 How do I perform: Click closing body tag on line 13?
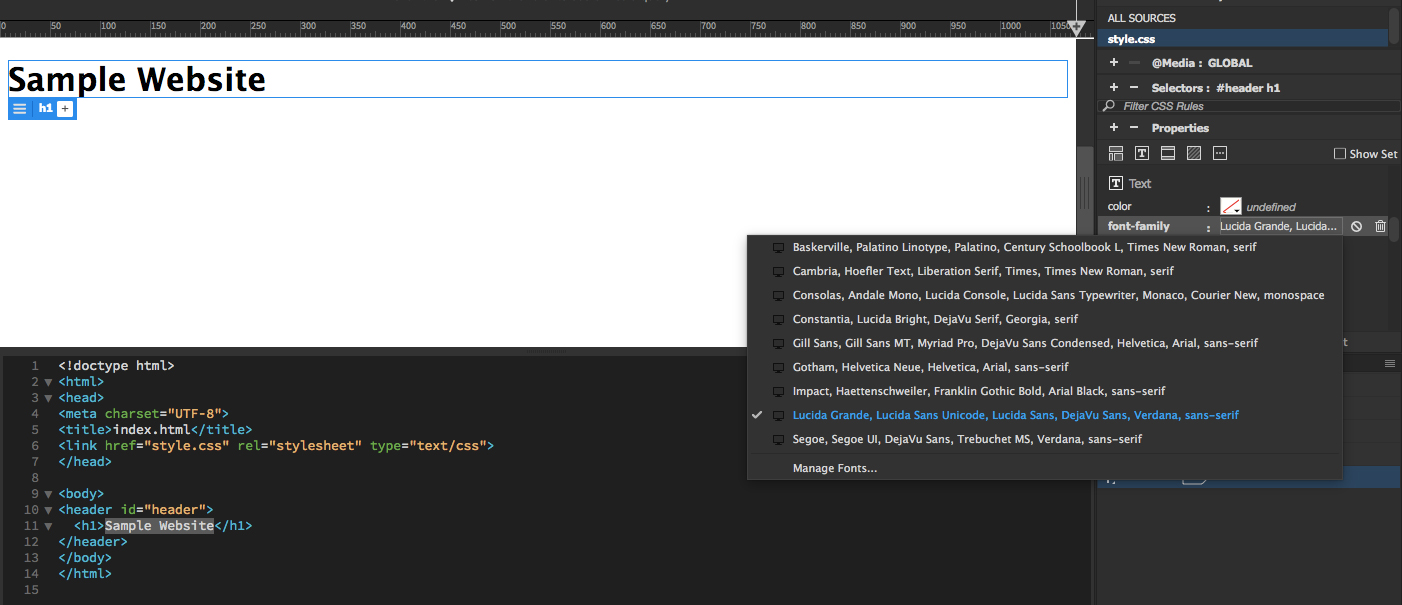(x=85, y=558)
